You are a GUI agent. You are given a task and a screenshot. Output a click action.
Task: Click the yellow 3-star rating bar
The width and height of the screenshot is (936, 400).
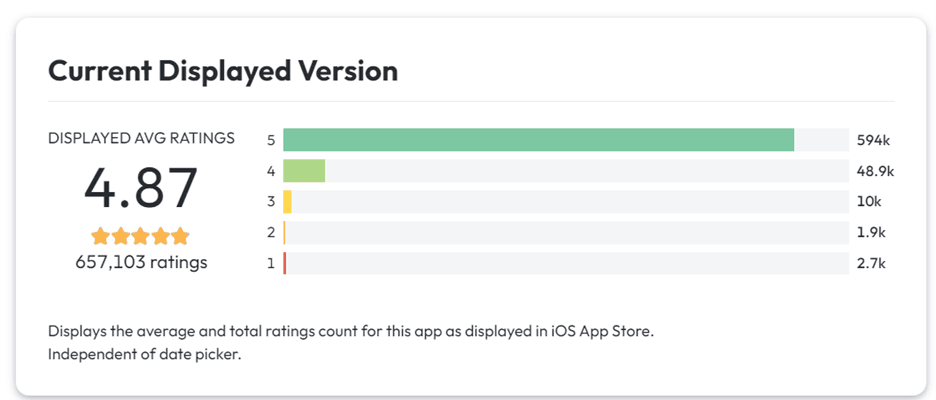coord(288,202)
